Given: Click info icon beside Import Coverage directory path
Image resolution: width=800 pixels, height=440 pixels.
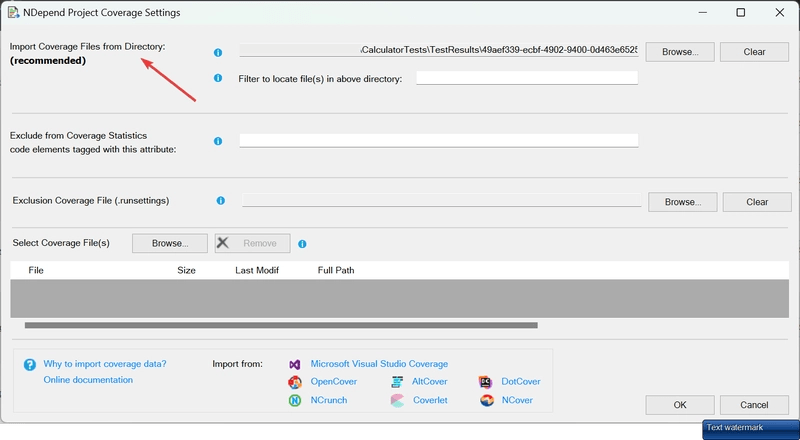Looking at the screenshot, I should 218,53.
